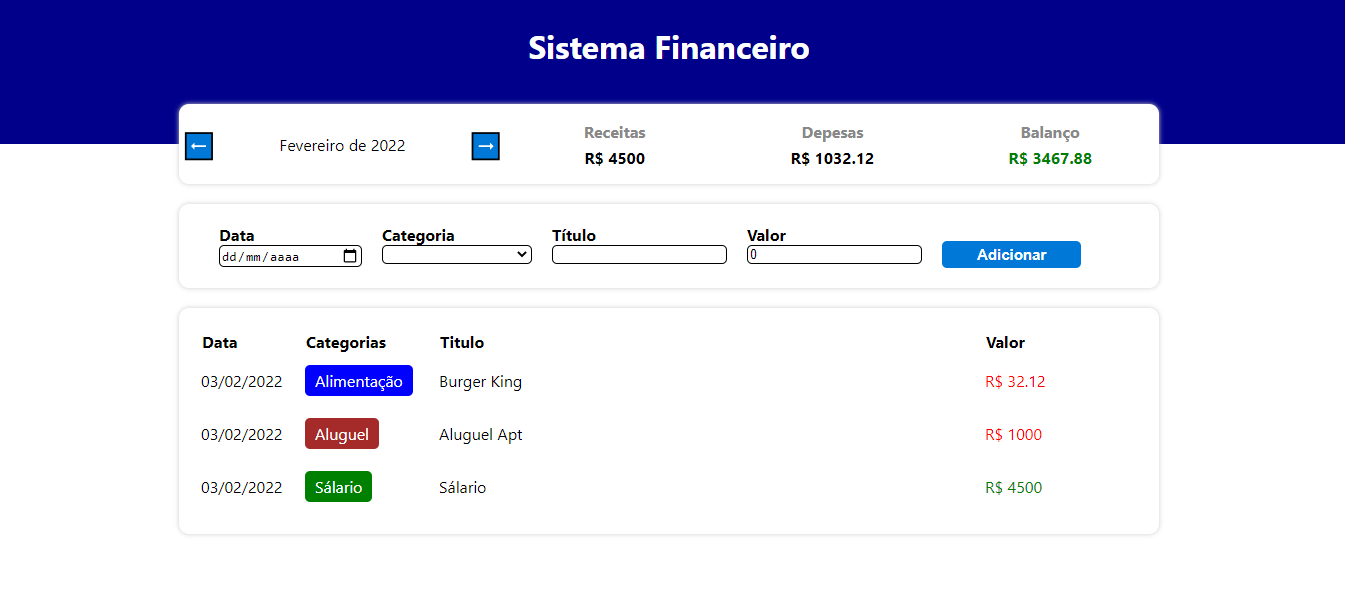Click the blue Alimentação category badge
The width and height of the screenshot is (1345, 613).
pyautogui.click(x=358, y=380)
